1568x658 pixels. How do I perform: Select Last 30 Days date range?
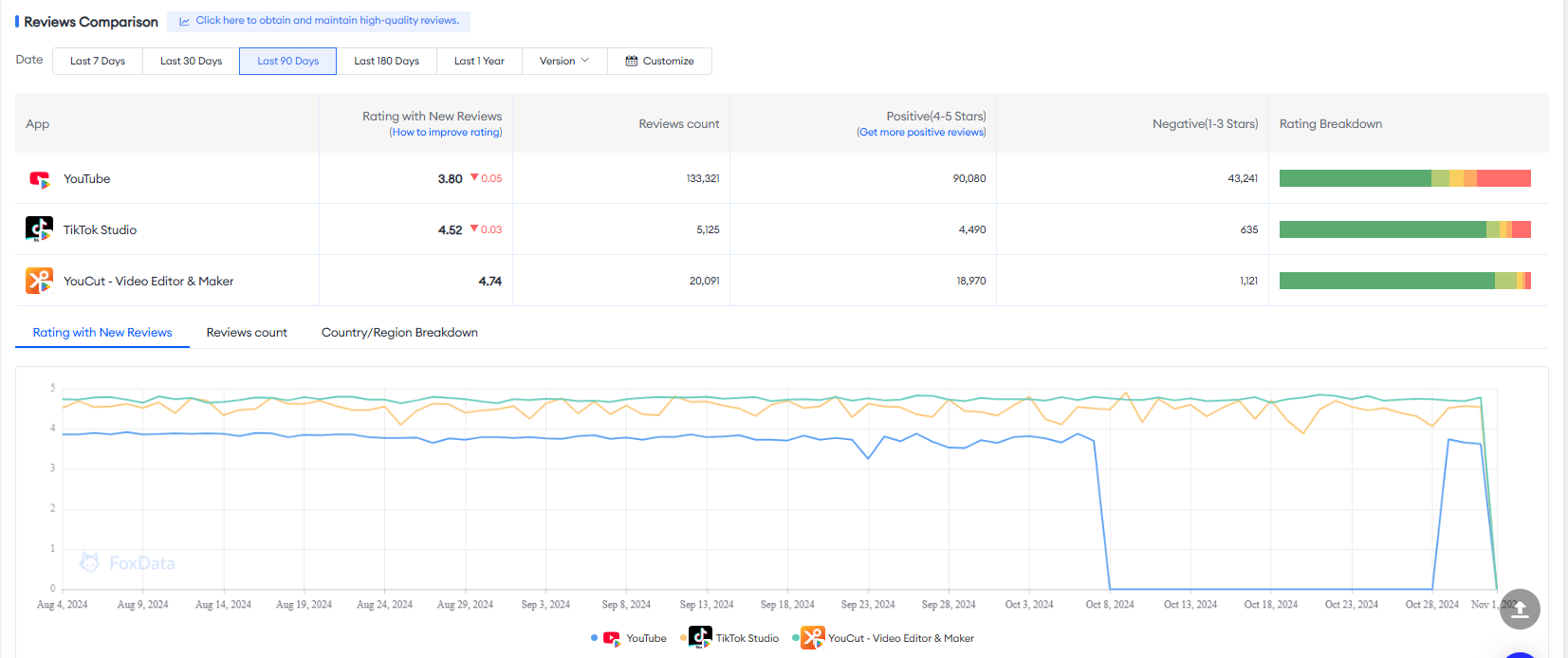click(x=191, y=61)
